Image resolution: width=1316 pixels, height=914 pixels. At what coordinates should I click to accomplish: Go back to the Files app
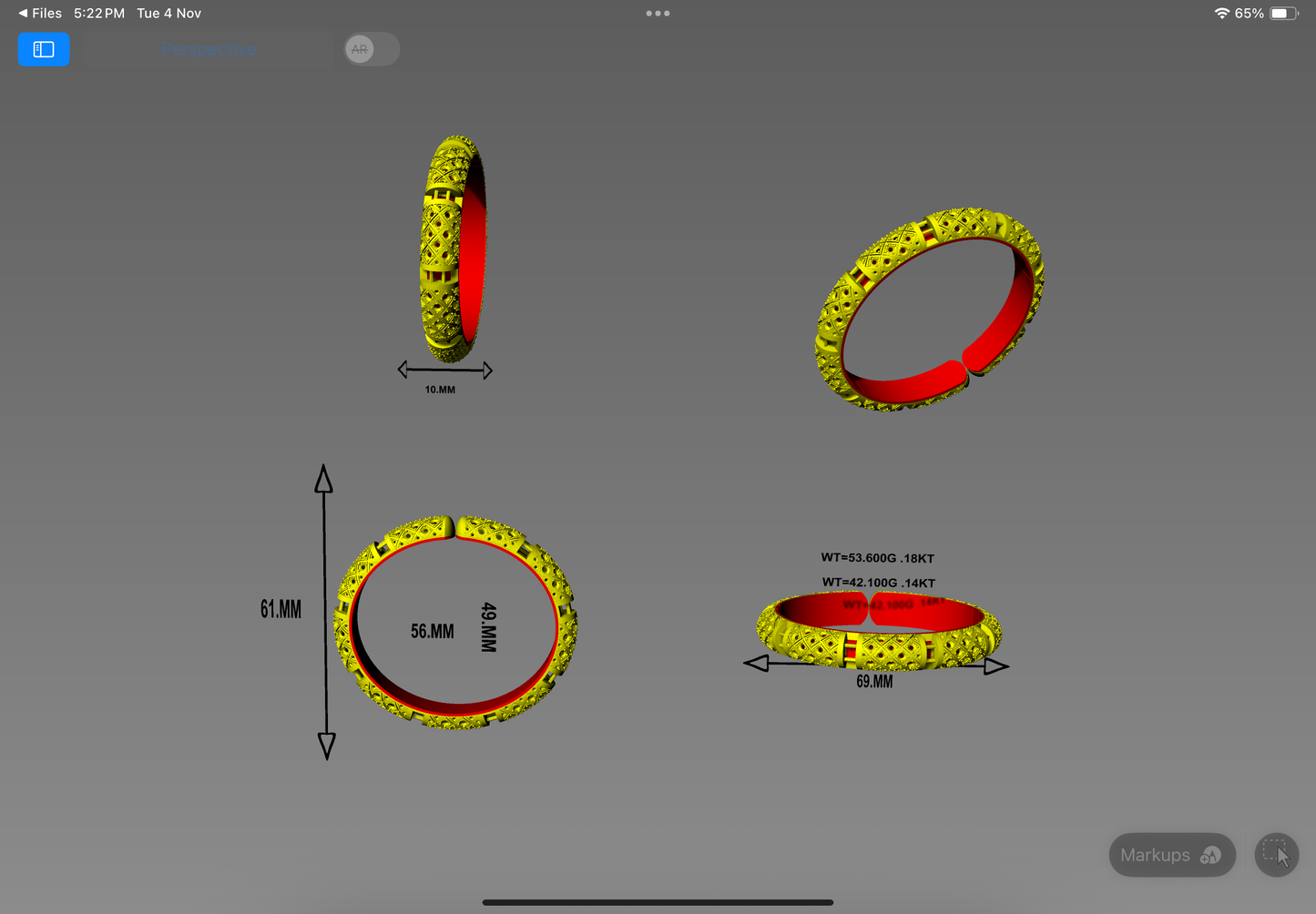40,14
